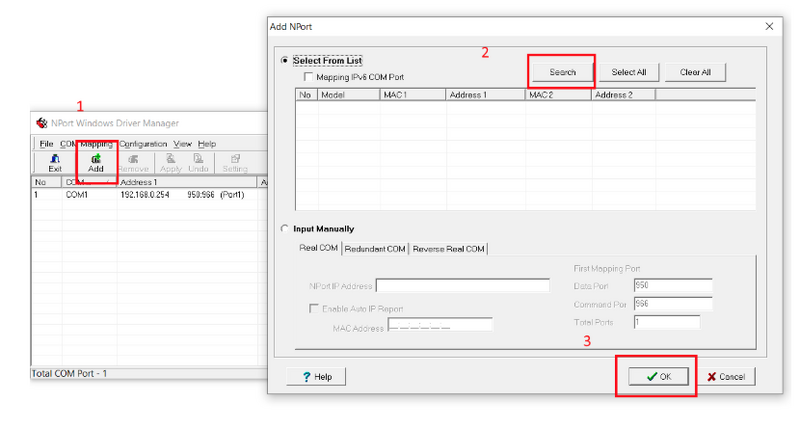Select the COM1 row in the port list
Image resolution: width=800 pixels, height=429 pixels.
(x=148, y=195)
